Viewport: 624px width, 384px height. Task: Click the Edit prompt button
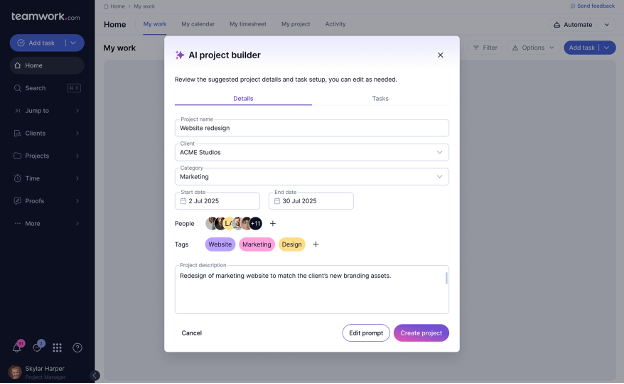tap(366, 333)
